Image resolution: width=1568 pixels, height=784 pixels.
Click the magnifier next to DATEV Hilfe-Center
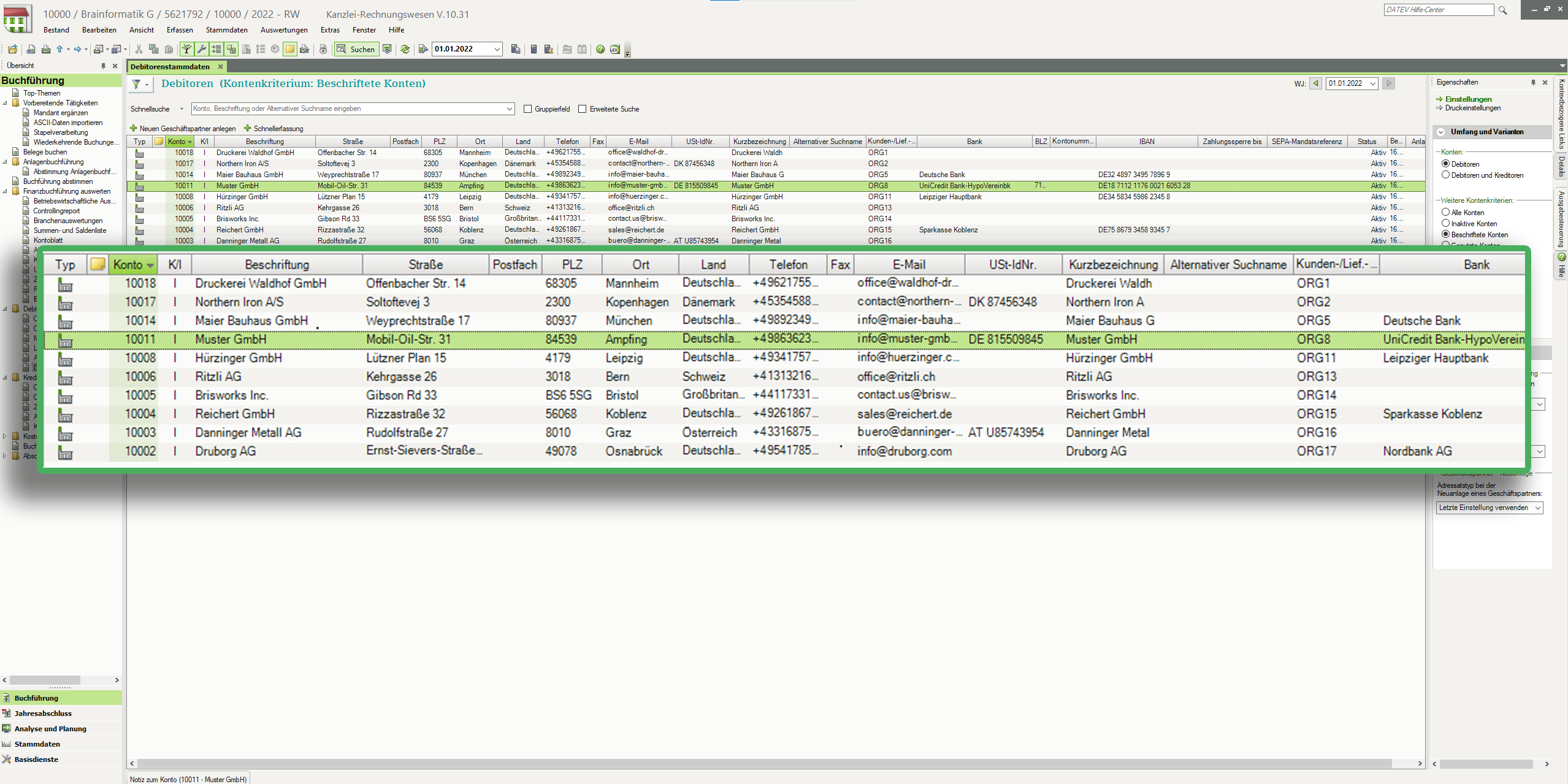click(x=1502, y=10)
